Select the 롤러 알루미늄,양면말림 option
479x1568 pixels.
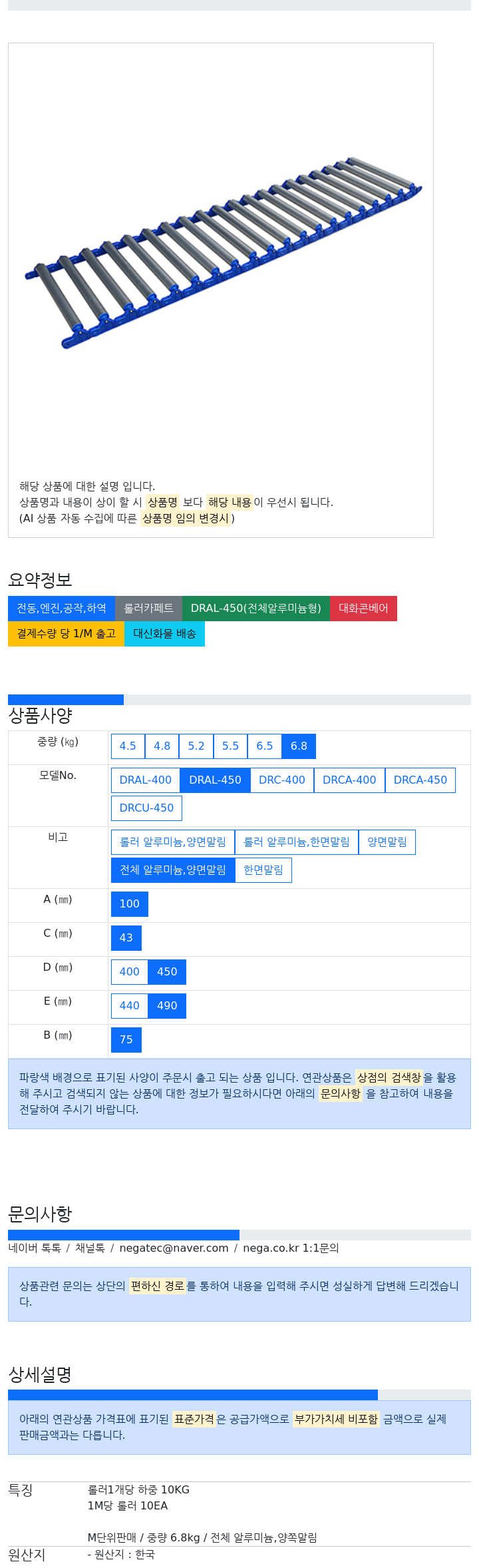click(x=173, y=842)
